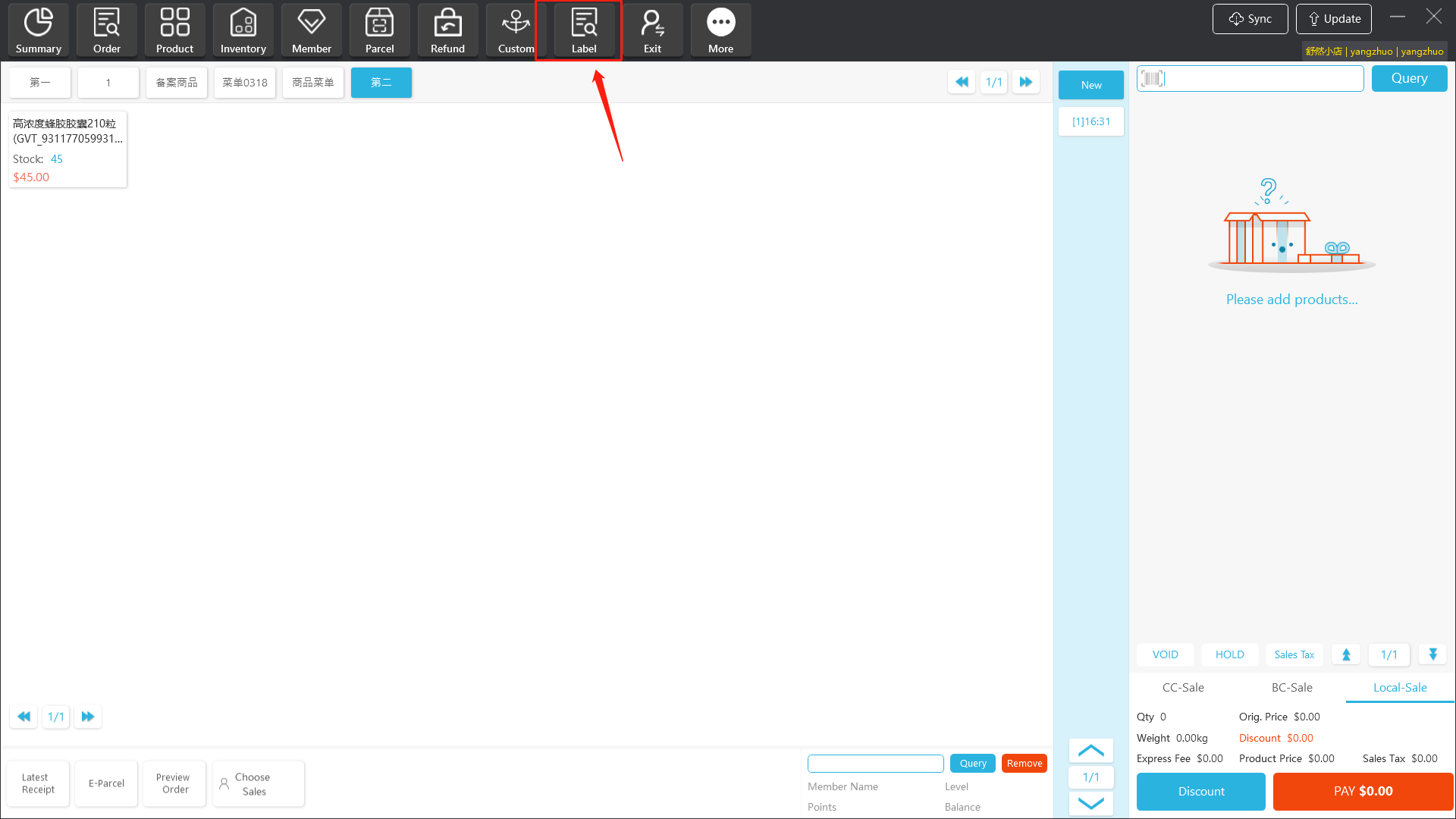The height and width of the screenshot is (819, 1456).
Task: Select the 高浓度蜂胶胶囊 product card
Action: 67,149
